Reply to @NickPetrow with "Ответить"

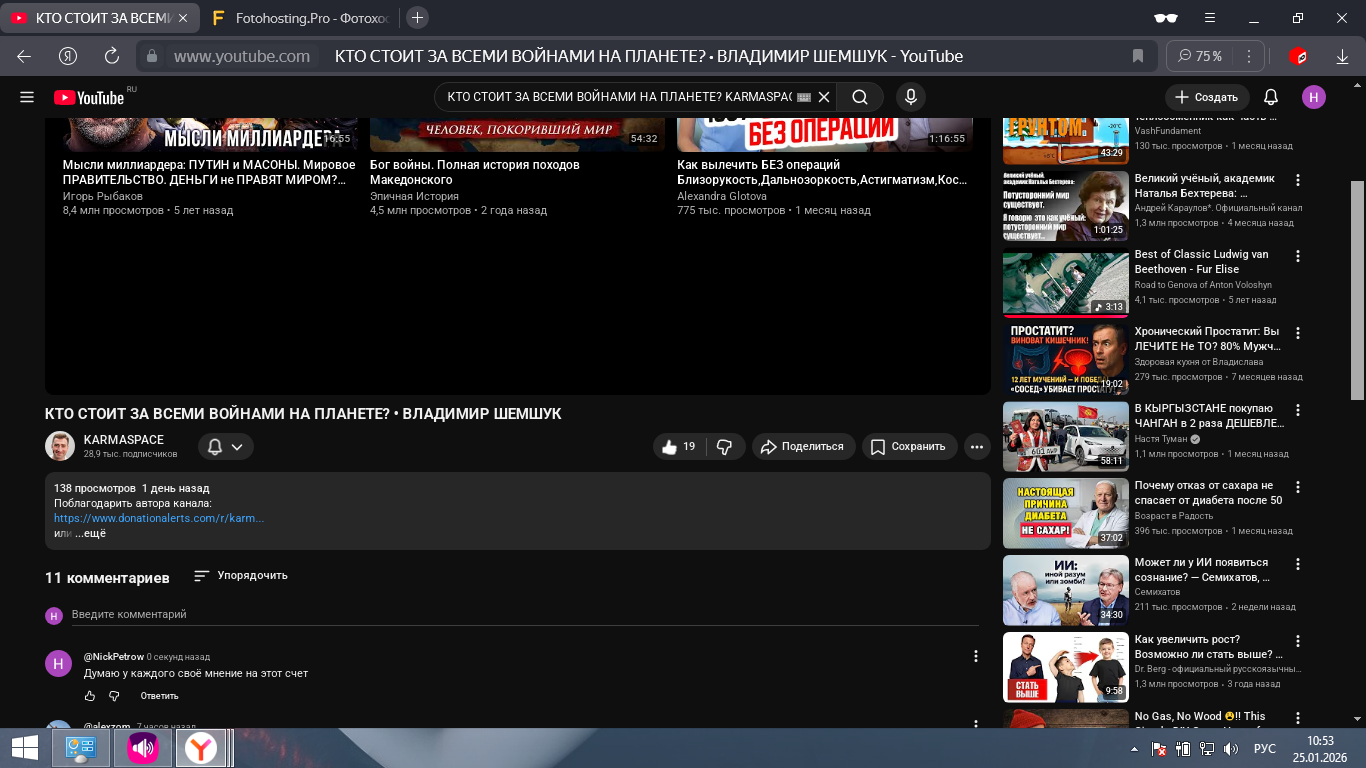pyautogui.click(x=159, y=696)
